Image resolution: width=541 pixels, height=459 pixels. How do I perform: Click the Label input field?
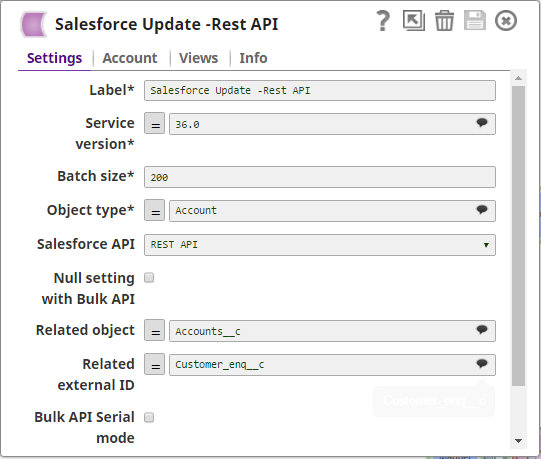pyautogui.click(x=320, y=90)
